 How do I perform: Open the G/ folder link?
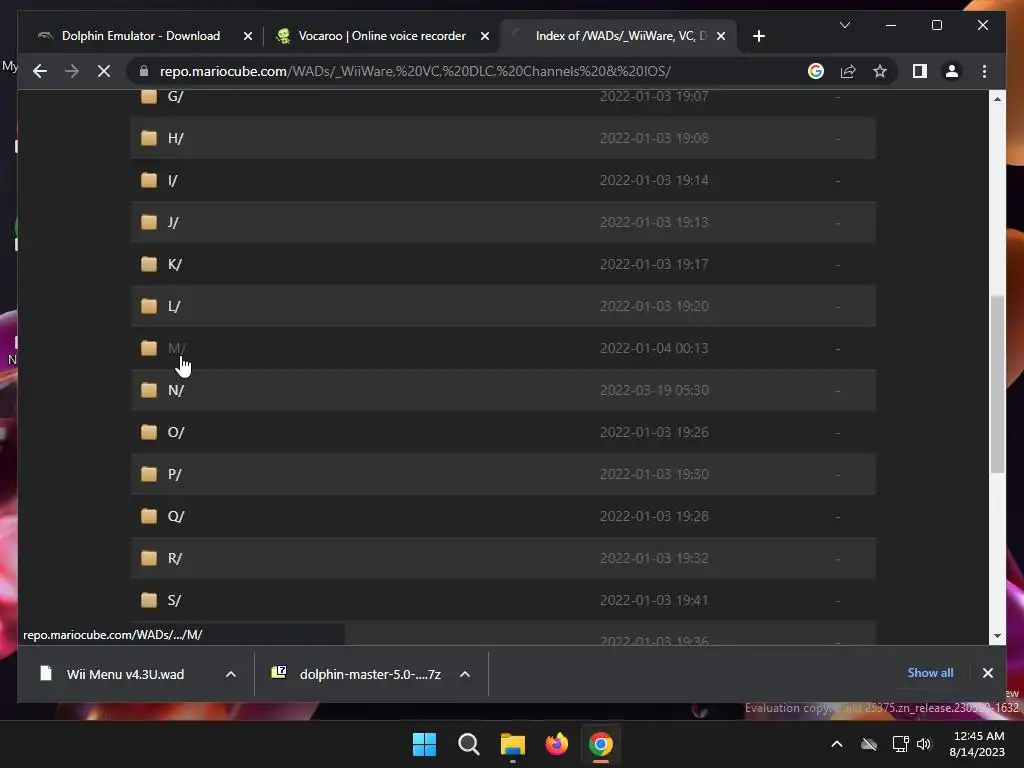click(x=176, y=97)
